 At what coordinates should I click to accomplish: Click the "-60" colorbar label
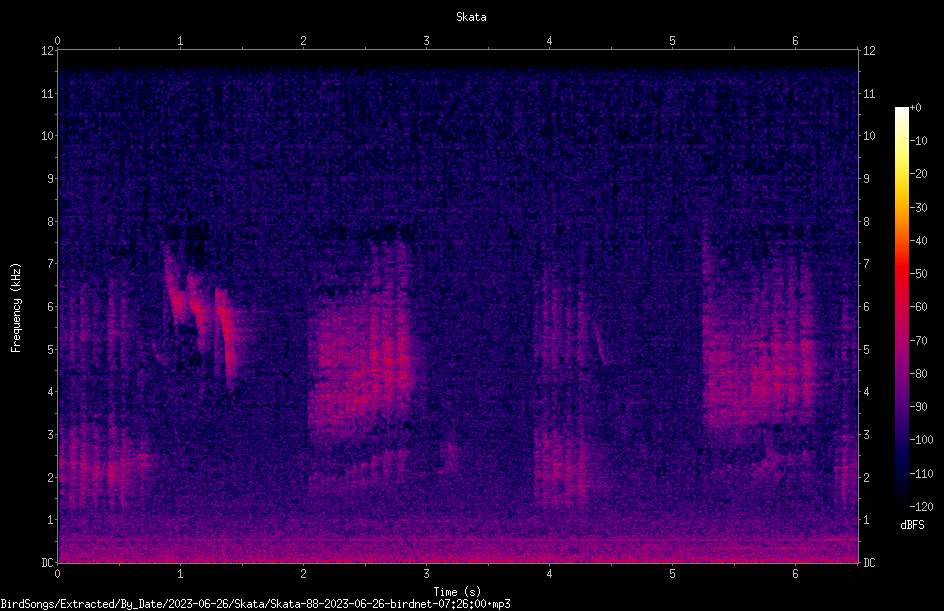point(918,307)
